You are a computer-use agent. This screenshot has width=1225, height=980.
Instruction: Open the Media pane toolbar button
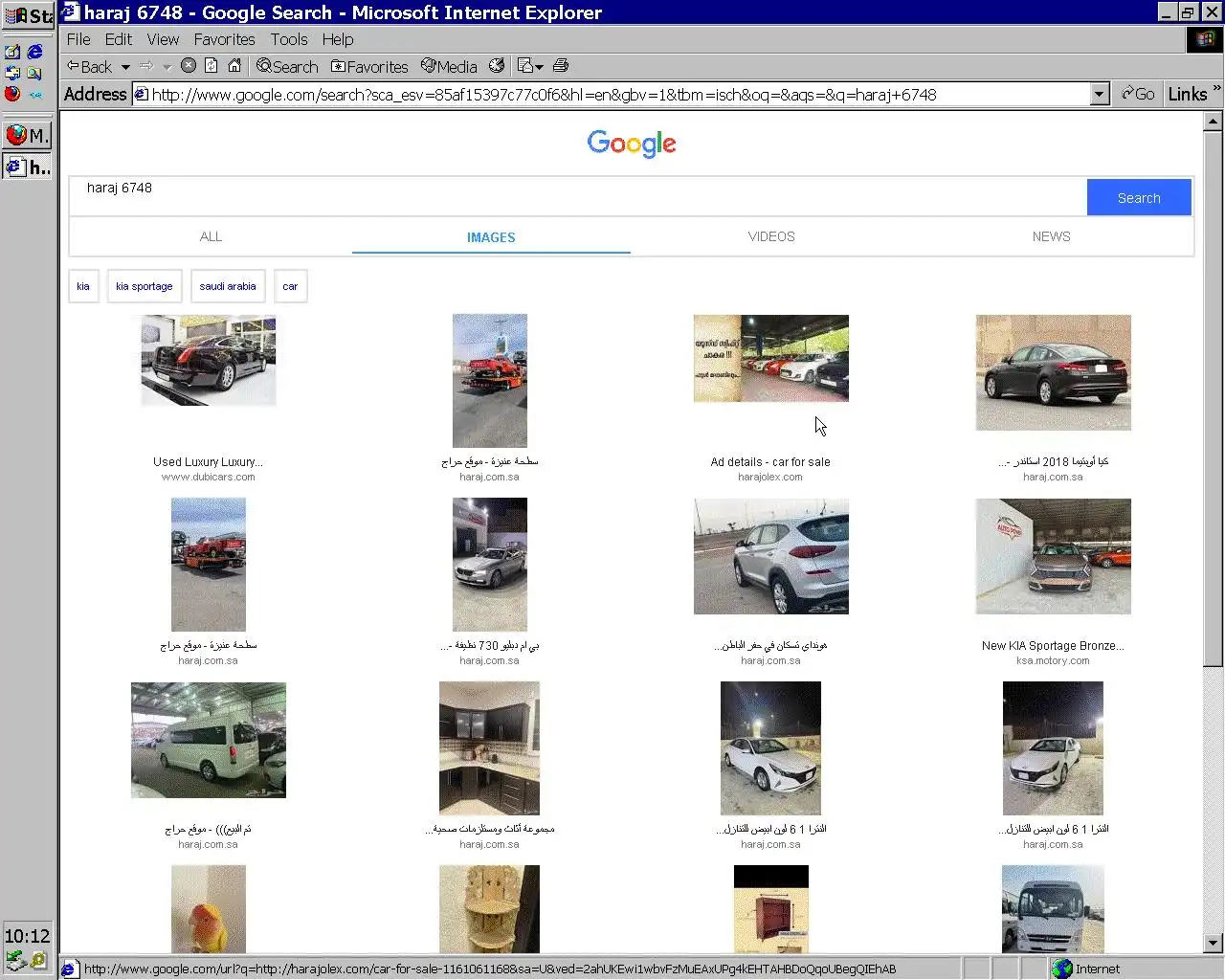[449, 66]
